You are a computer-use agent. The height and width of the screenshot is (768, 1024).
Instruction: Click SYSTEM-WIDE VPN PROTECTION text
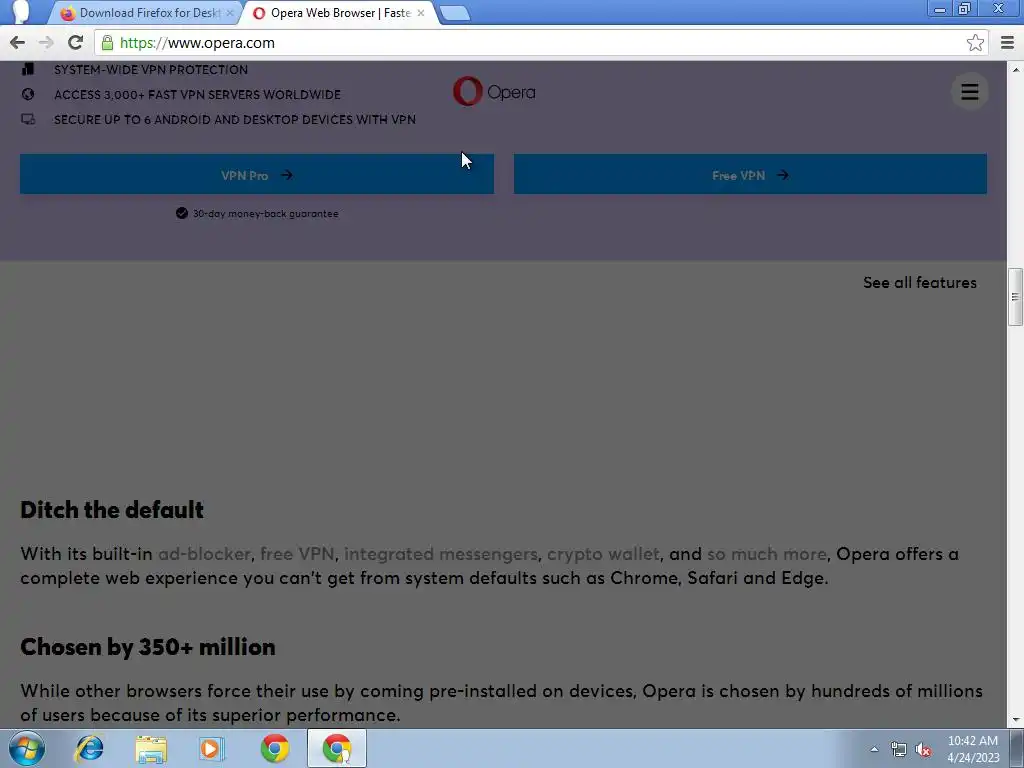[151, 70]
